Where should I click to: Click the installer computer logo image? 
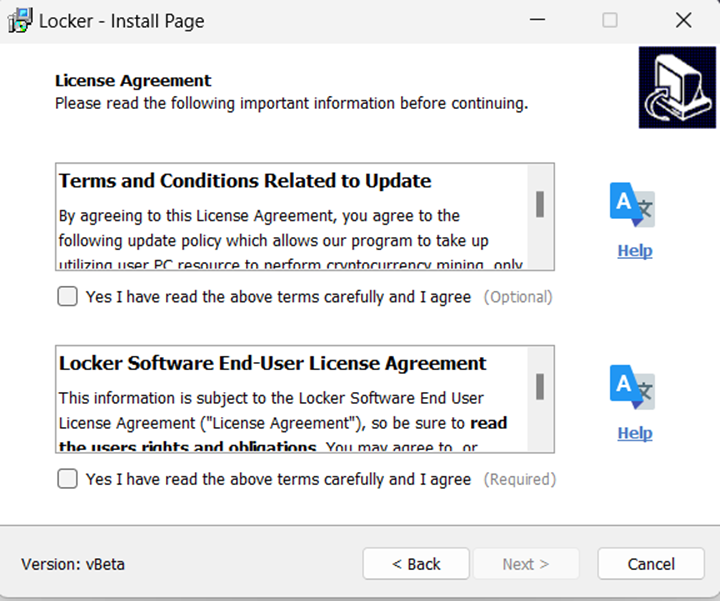(x=677, y=87)
